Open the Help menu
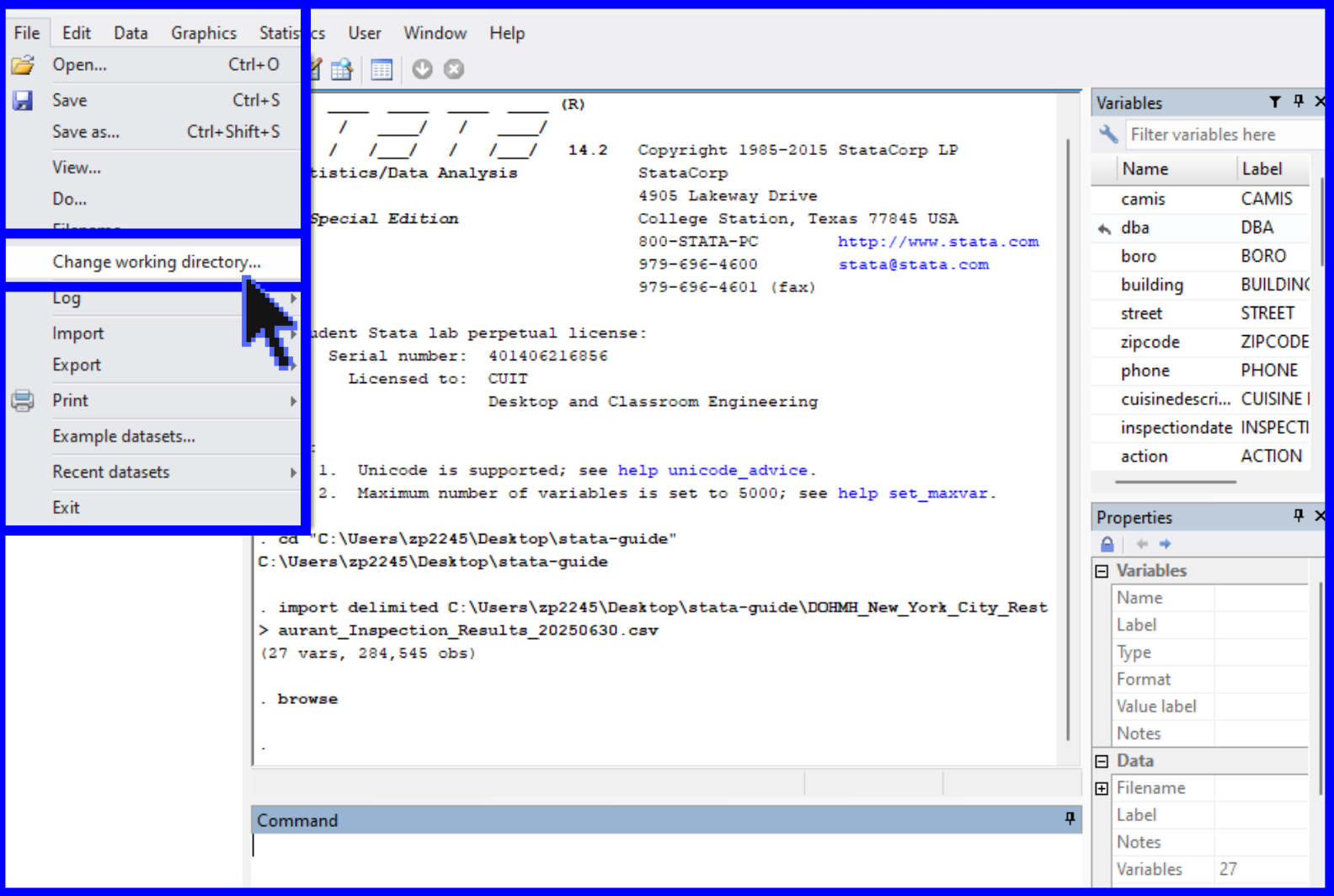Viewport: 1334px width, 896px height. [507, 33]
